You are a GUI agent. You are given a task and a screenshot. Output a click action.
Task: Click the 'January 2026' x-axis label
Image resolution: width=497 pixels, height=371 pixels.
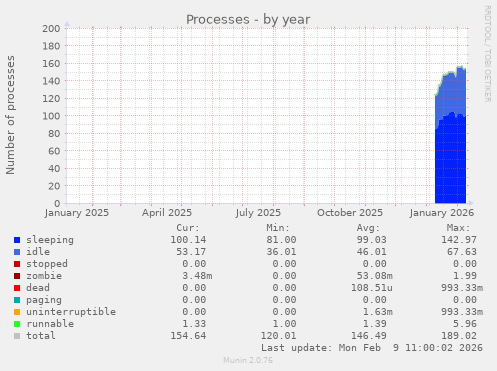point(442,213)
